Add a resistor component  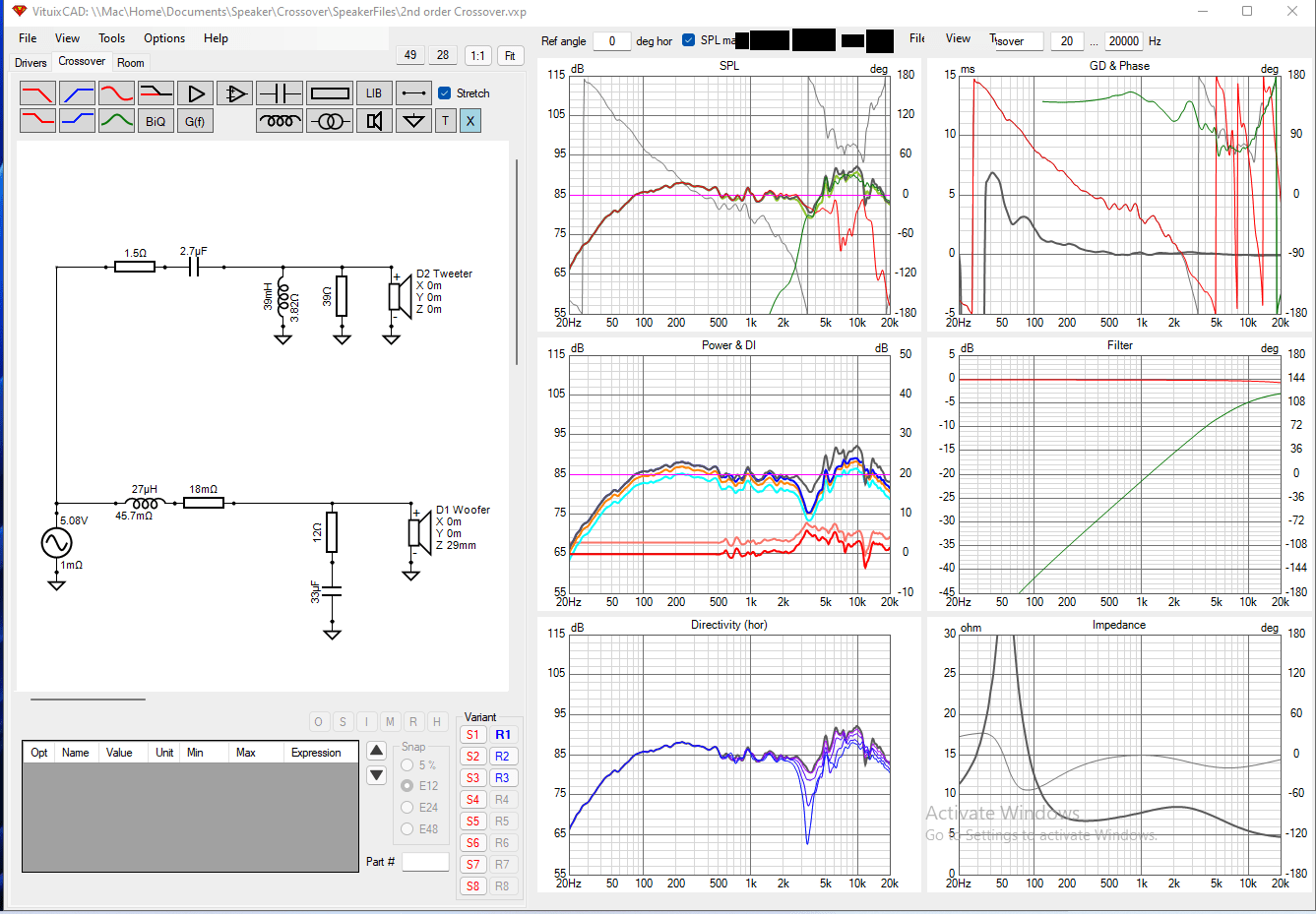pyautogui.click(x=330, y=93)
